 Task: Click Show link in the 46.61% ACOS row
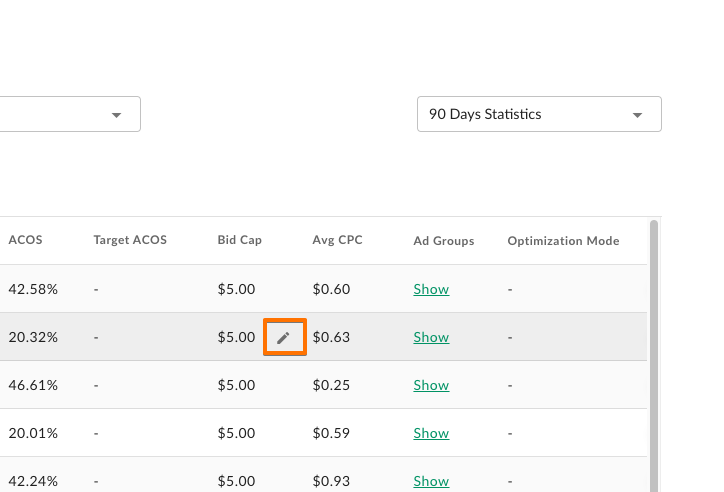tap(431, 385)
